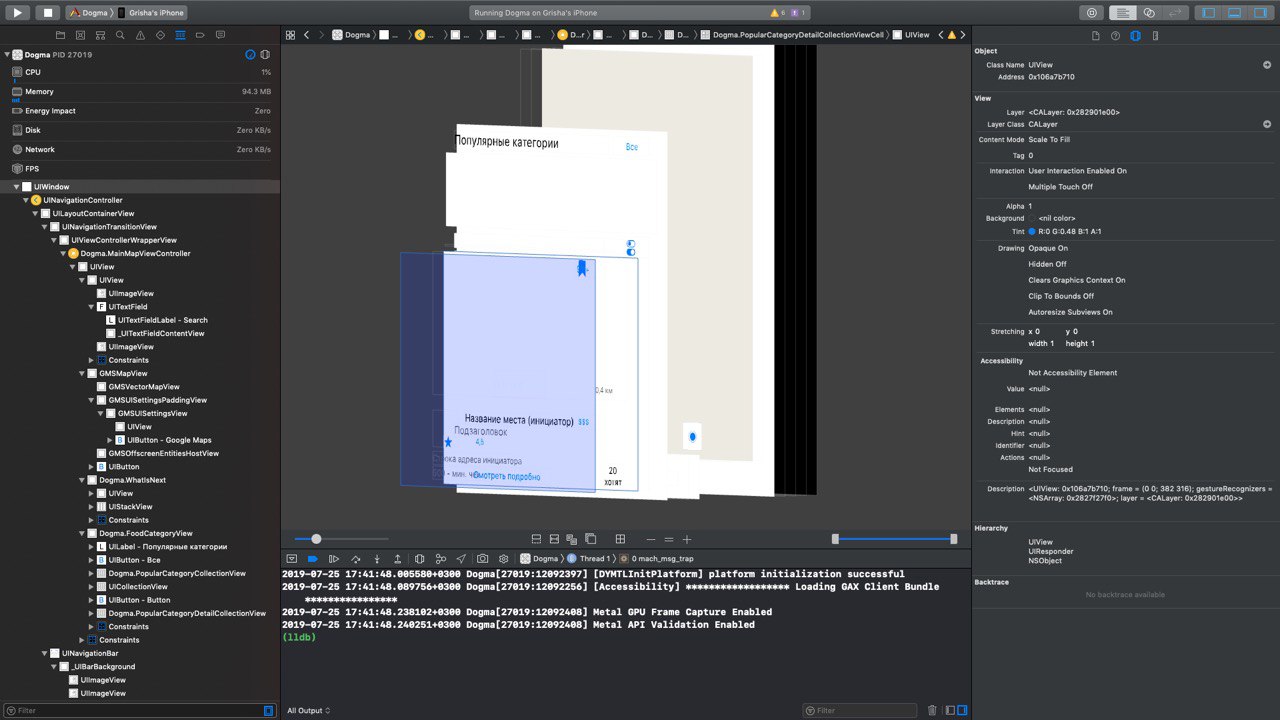
Task: Click the Step Over debug button
Action: [355, 558]
